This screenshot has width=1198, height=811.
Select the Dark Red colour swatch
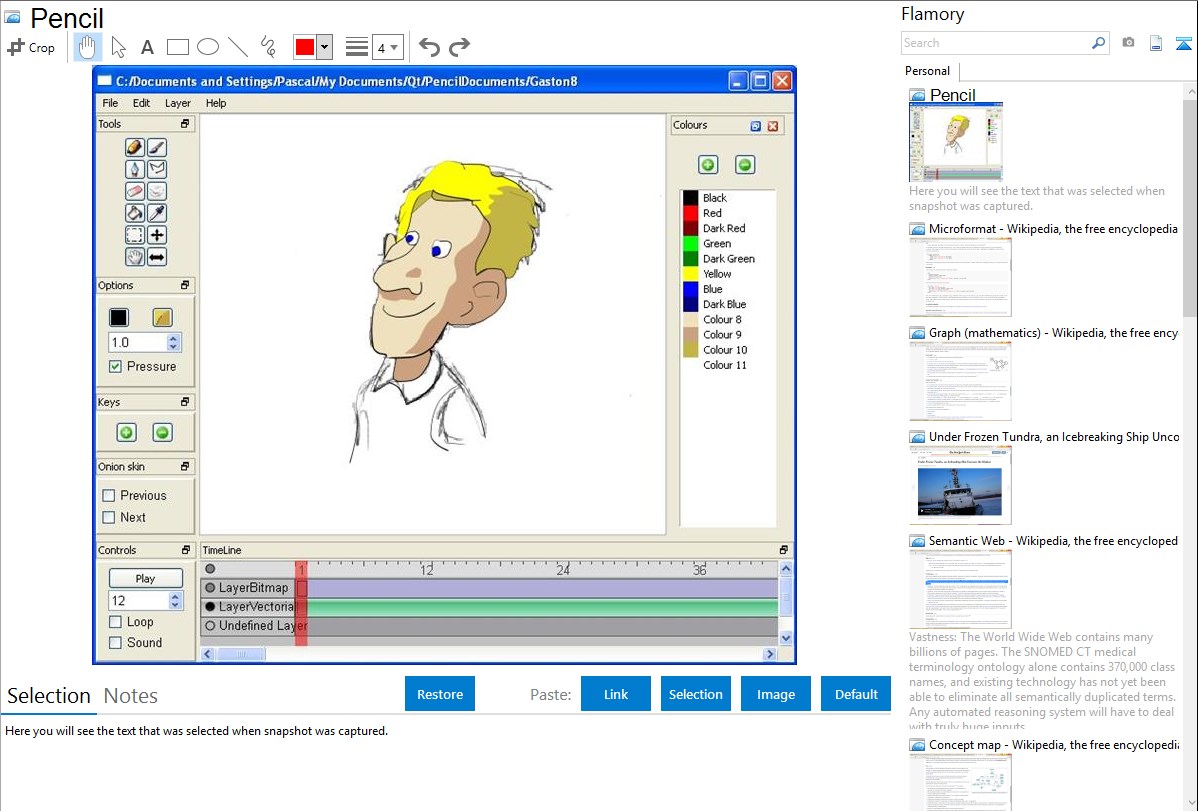691,229
